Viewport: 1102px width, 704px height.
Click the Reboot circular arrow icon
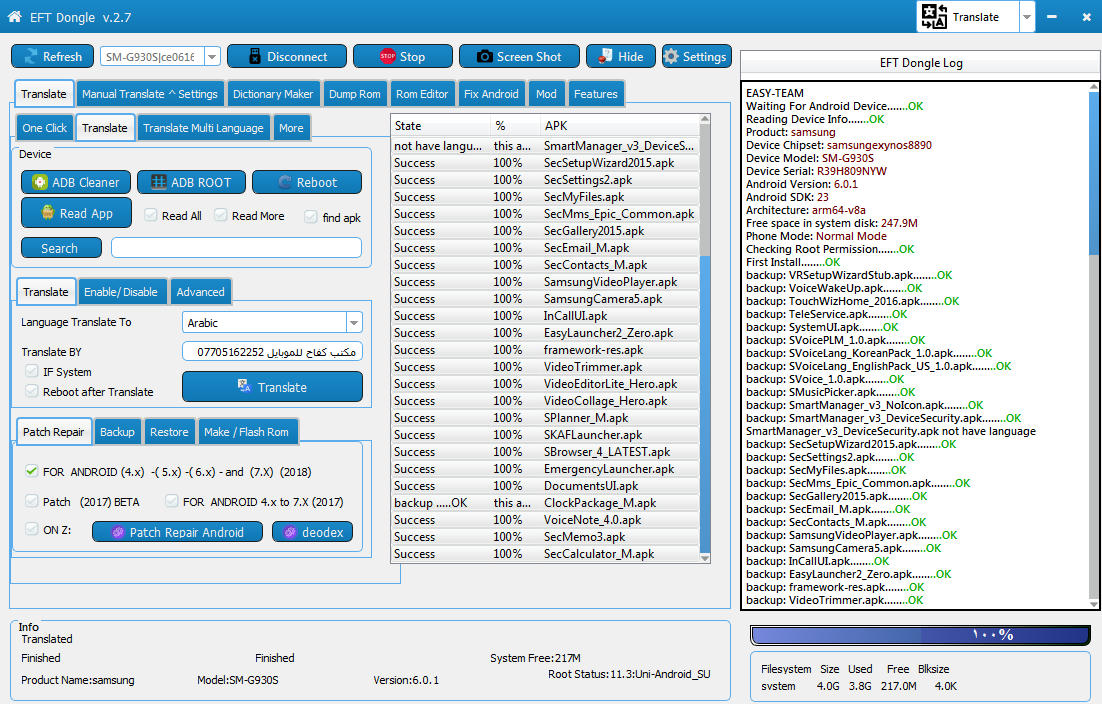point(285,182)
